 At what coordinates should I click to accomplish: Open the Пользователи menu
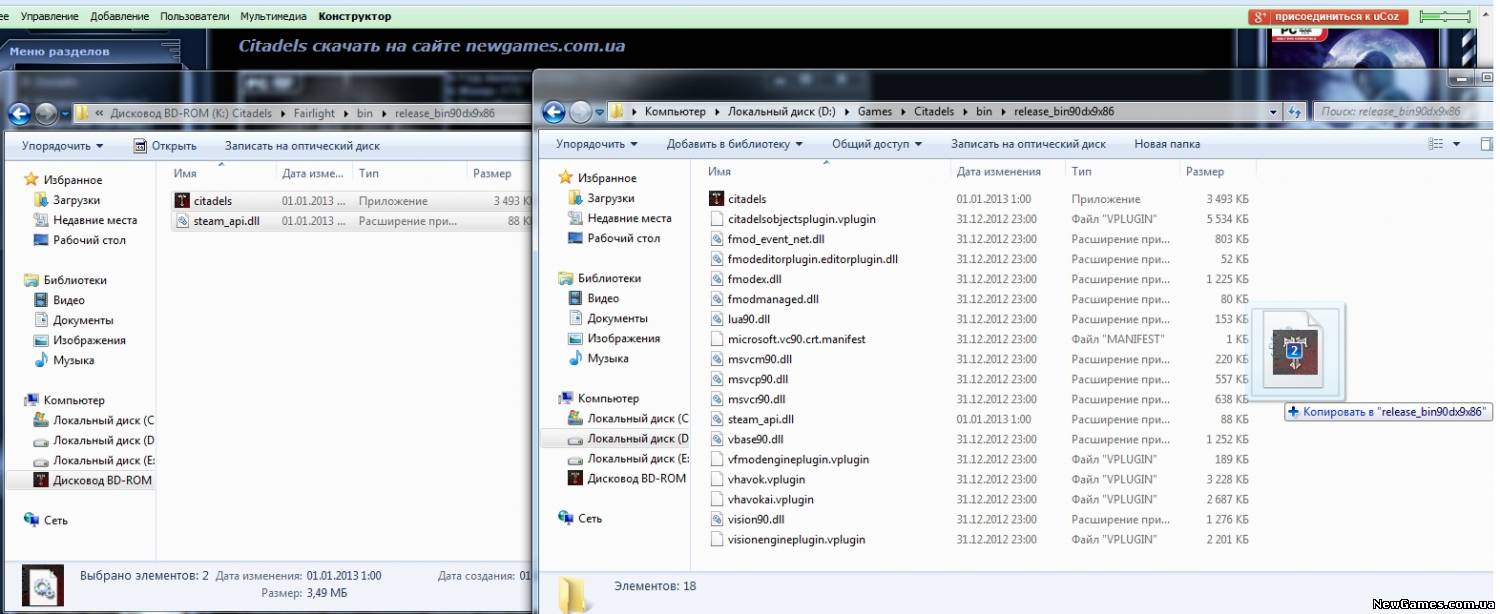click(193, 16)
